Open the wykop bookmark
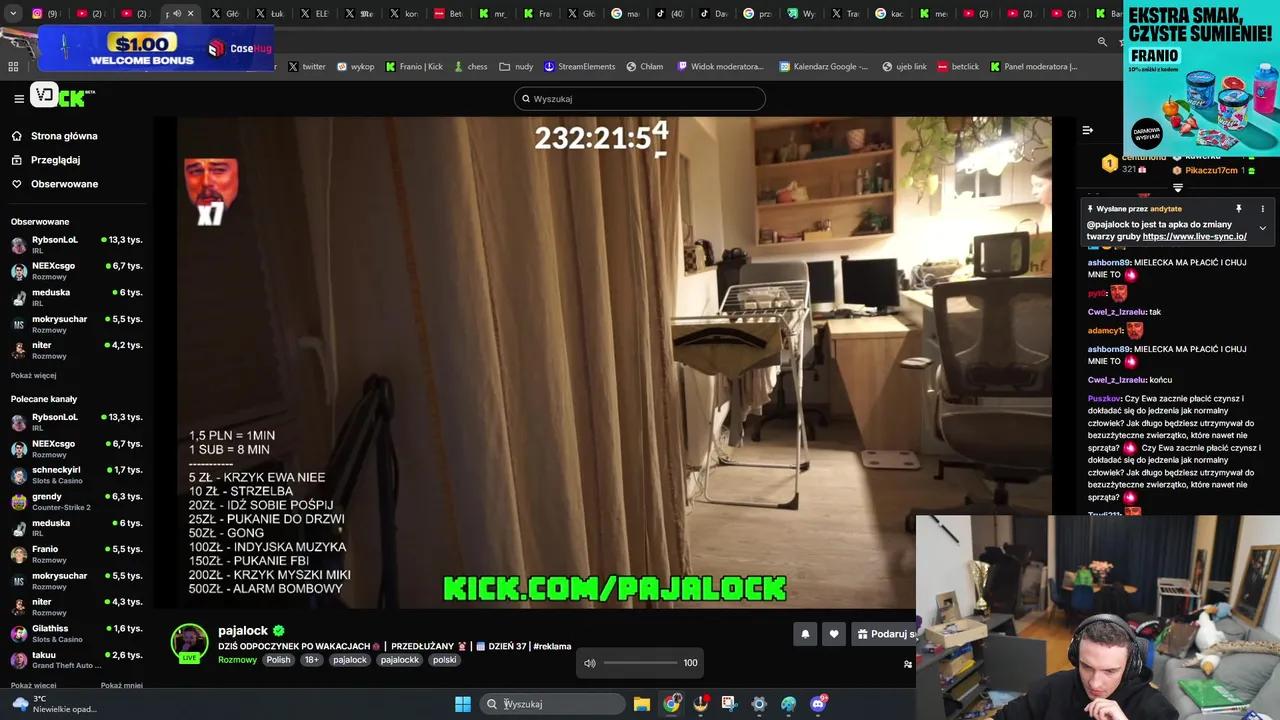The width and height of the screenshot is (1280, 720). point(355,67)
